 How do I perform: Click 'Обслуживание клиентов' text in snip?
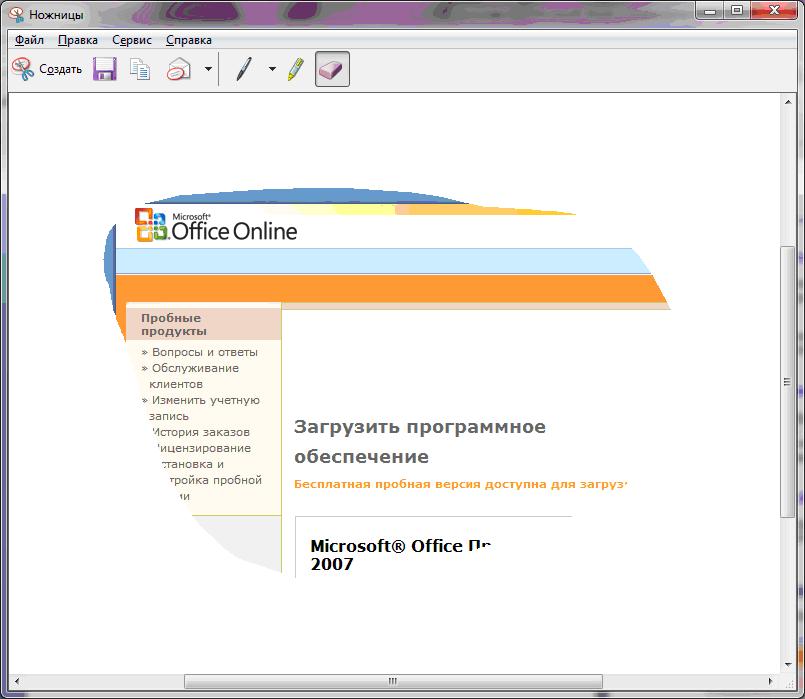pos(194,376)
